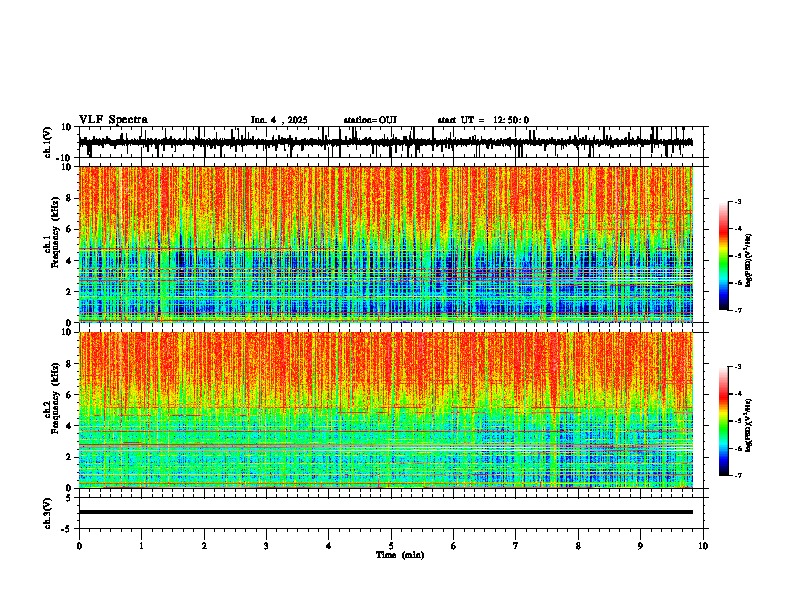Select the "ch.1(V)" vertical axis label
The image size is (792, 612).
click(48, 142)
